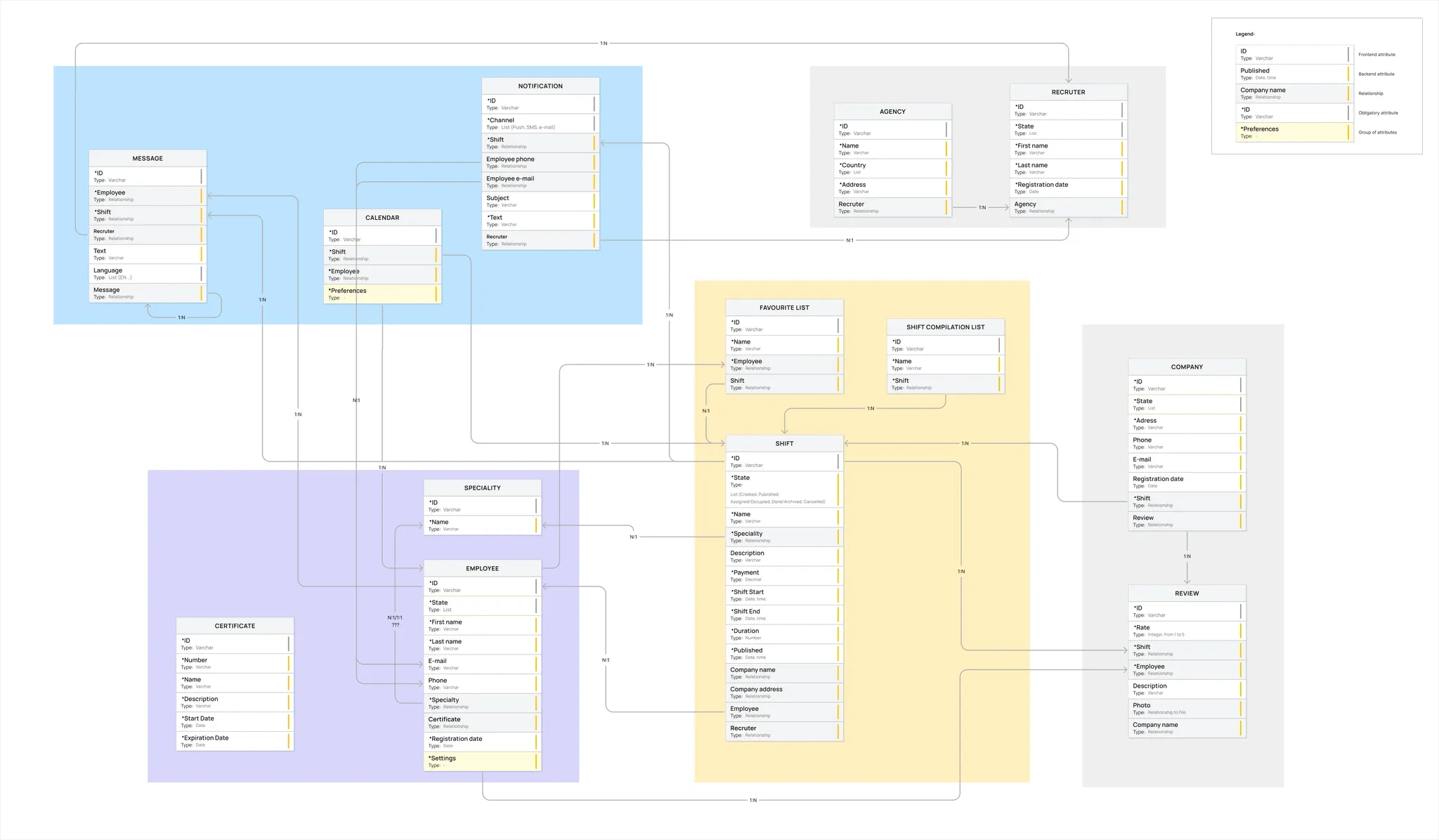Select the CALENDAR table header
1439x840 pixels.
[382, 218]
